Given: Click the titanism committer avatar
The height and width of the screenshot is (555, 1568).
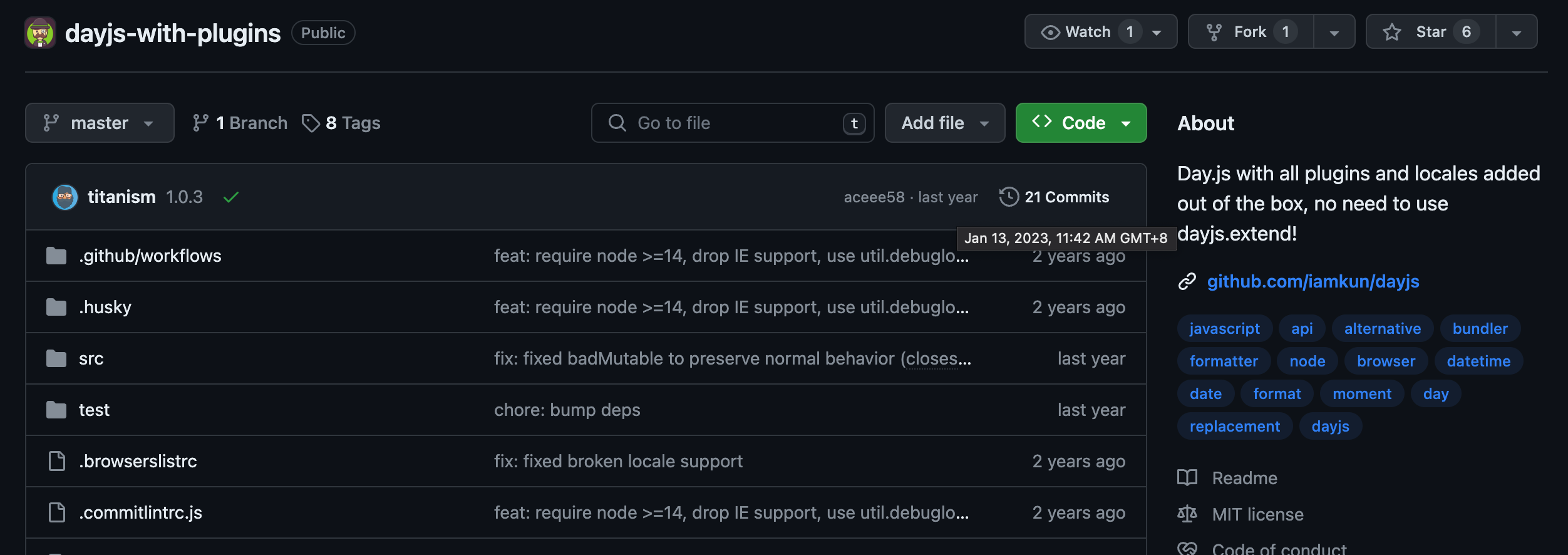Looking at the screenshot, I should point(64,197).
